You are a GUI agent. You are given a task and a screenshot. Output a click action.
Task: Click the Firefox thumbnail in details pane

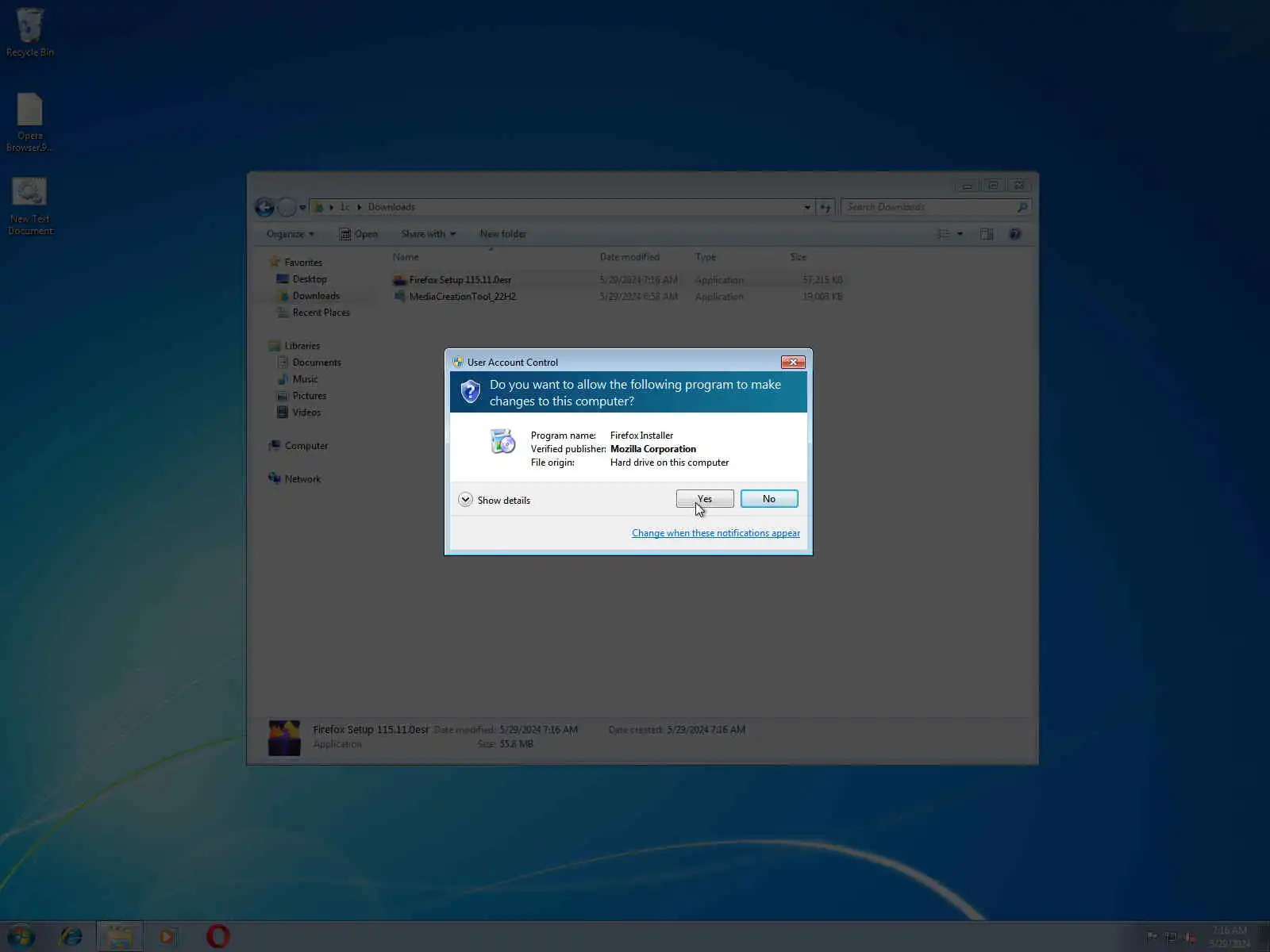click(284, 737)
